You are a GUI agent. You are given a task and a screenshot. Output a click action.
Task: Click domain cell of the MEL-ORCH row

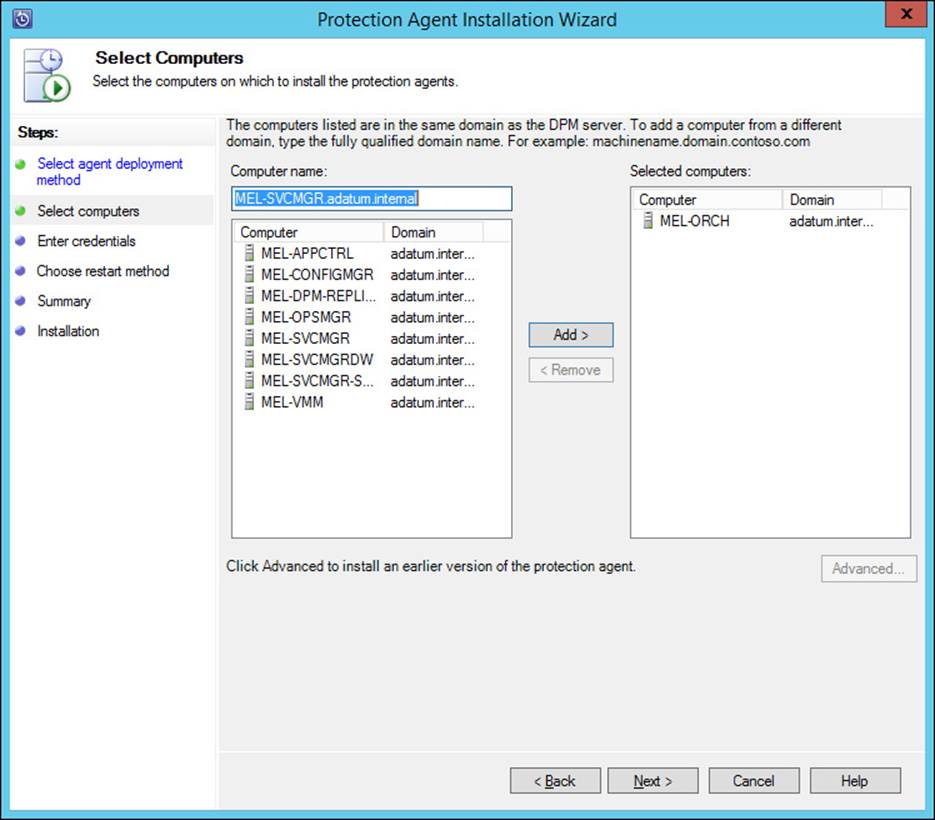click(831, 221)
